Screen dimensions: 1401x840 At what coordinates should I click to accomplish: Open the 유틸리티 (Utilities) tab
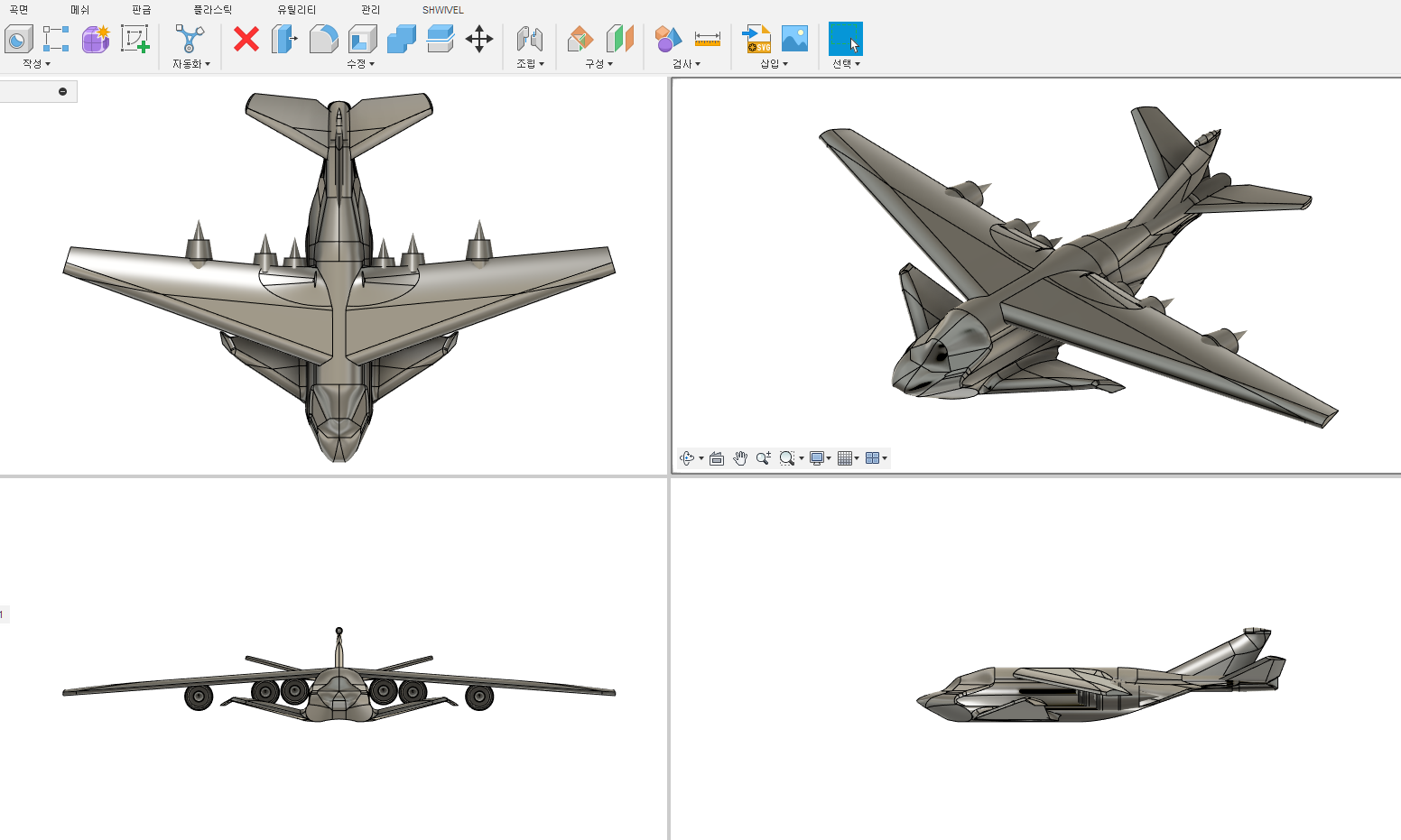[296, 10]
